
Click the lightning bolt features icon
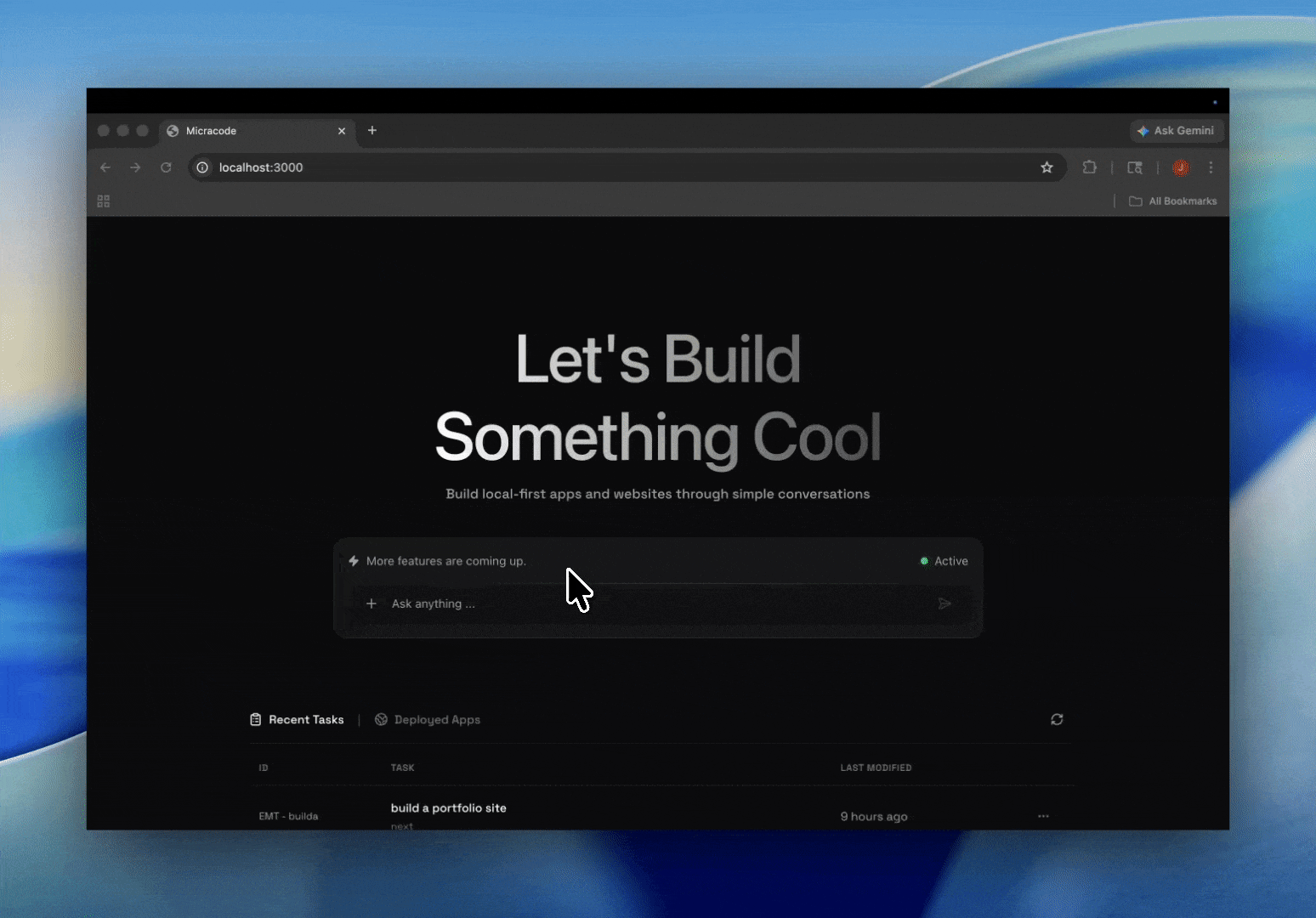click(x=354, y=561)
